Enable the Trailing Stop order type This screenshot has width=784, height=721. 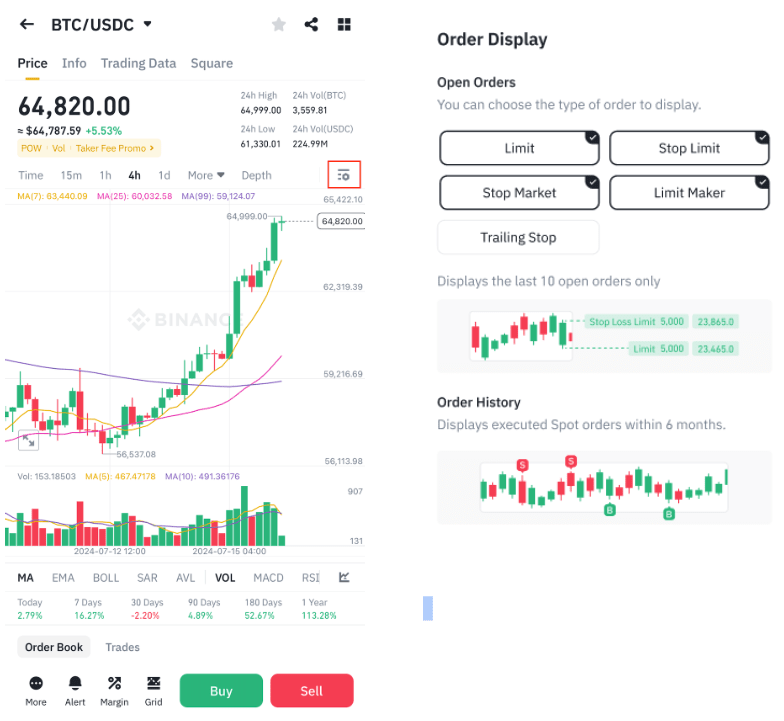click(x=518, y=237)
